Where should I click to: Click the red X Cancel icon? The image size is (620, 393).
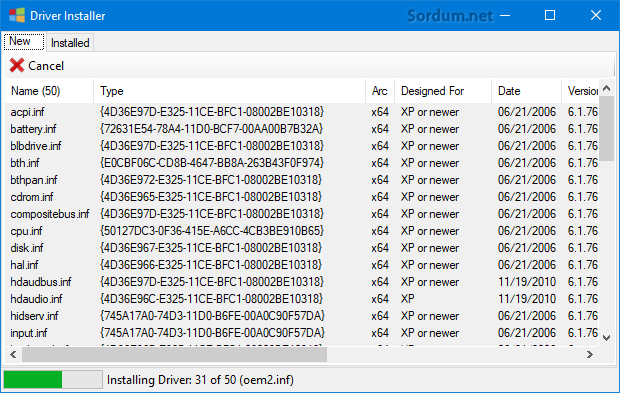coord(17,66)
